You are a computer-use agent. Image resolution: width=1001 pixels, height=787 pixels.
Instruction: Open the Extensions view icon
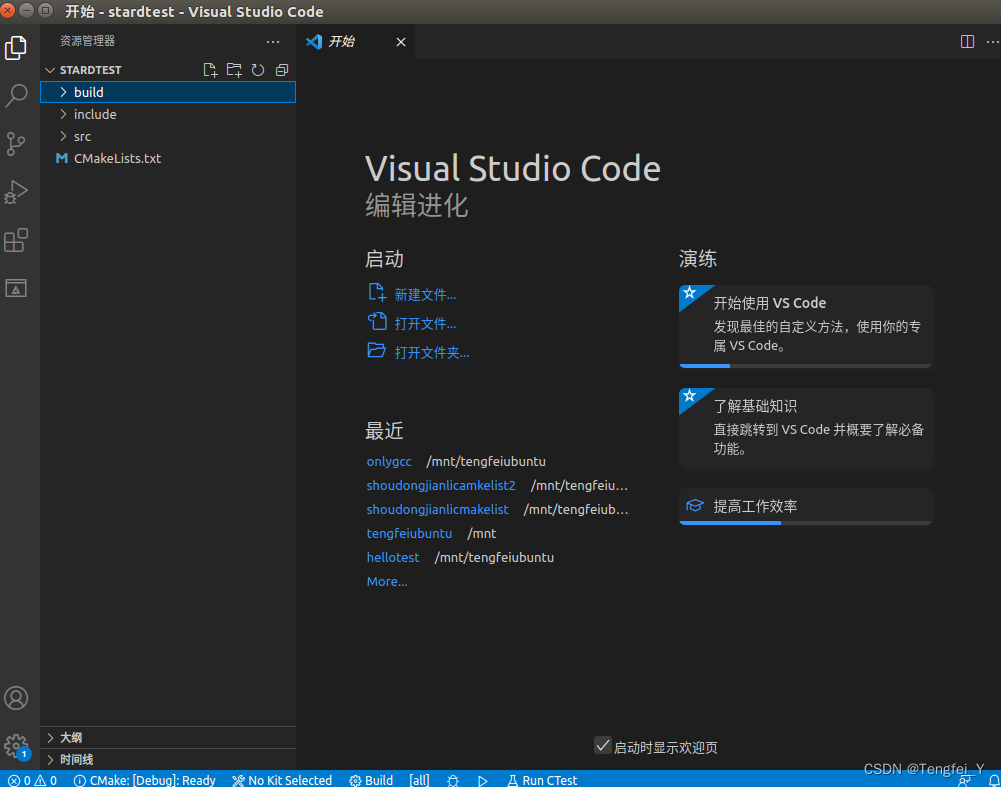click(x=16, y=240)
